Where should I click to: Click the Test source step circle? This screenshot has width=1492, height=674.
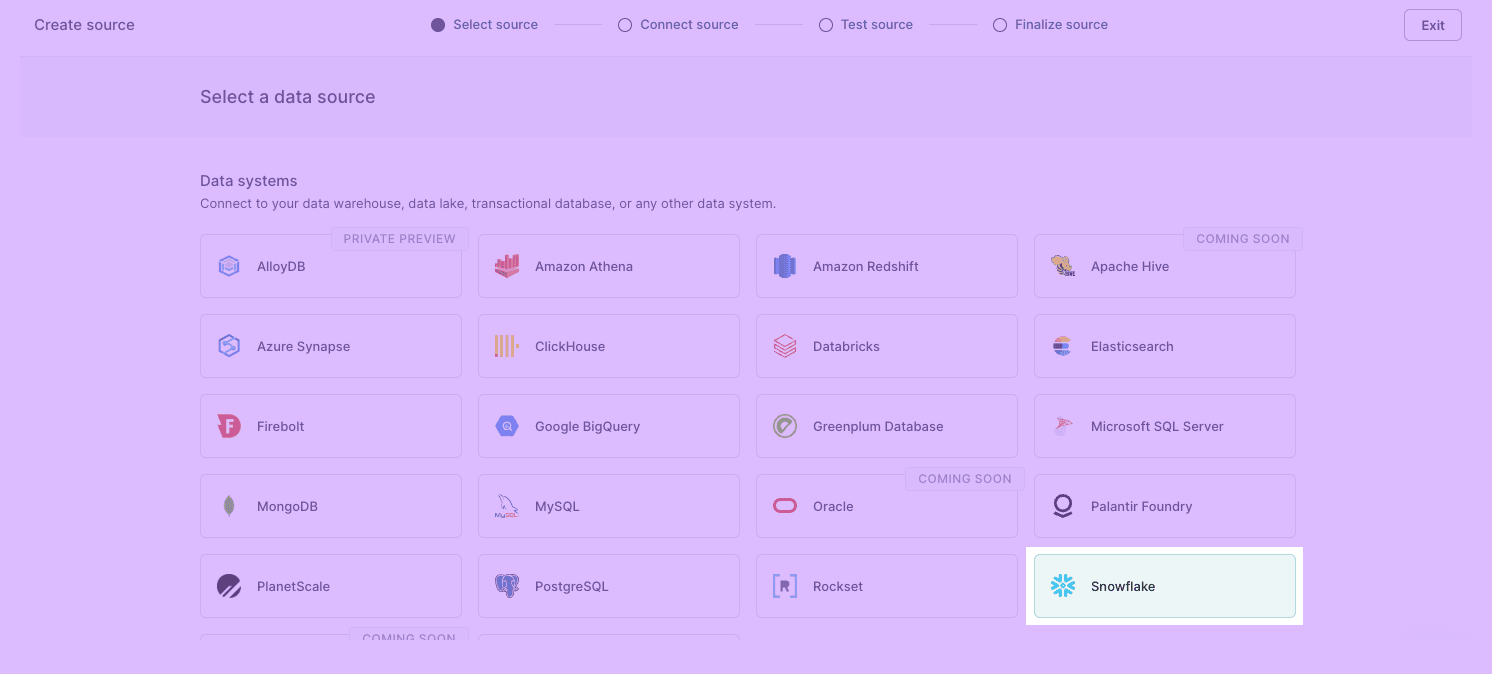(x=826, y=25)
